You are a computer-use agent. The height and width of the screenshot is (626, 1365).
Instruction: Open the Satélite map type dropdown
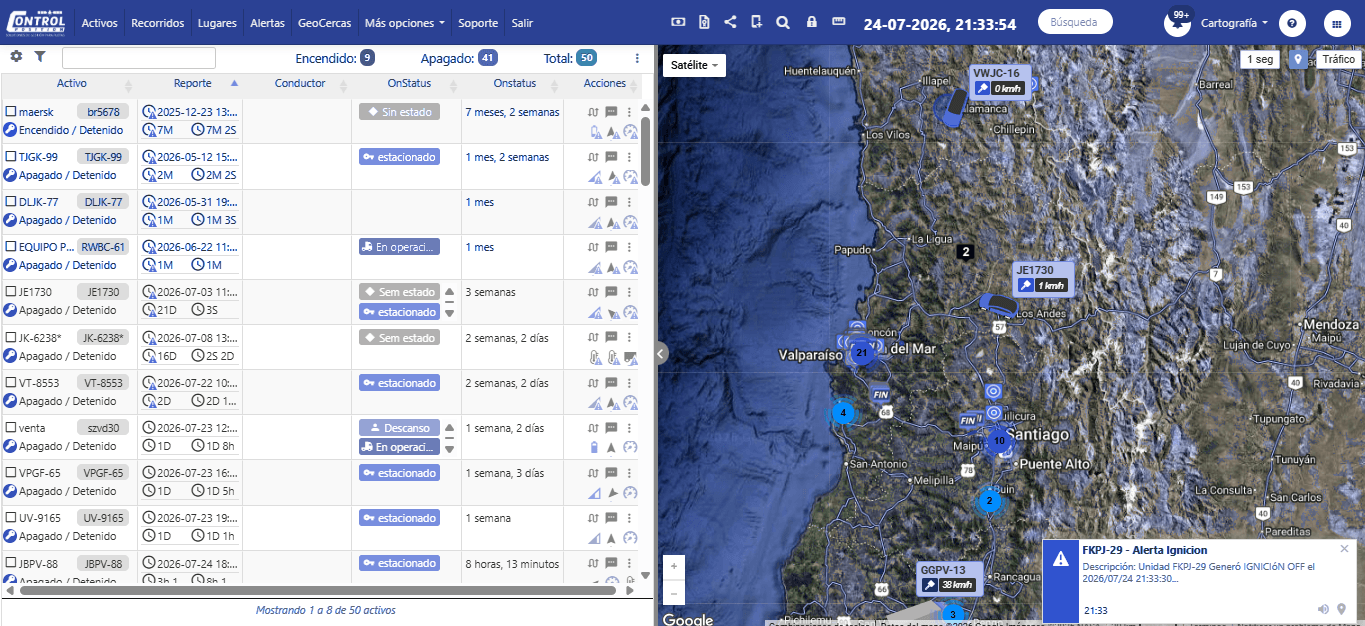pos(694,65)
